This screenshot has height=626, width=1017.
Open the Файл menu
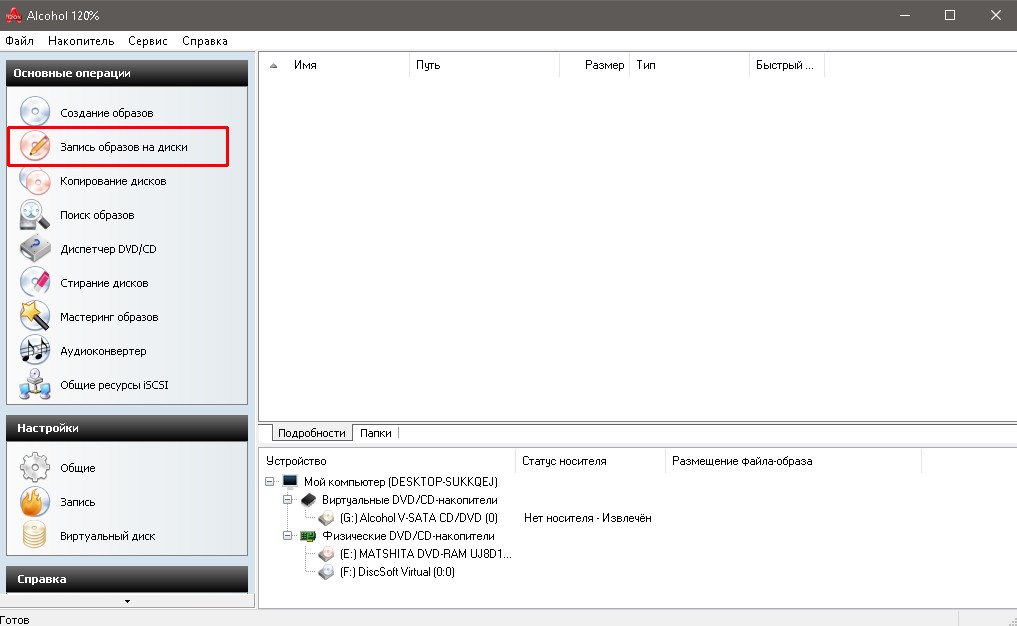coord(19,41)
